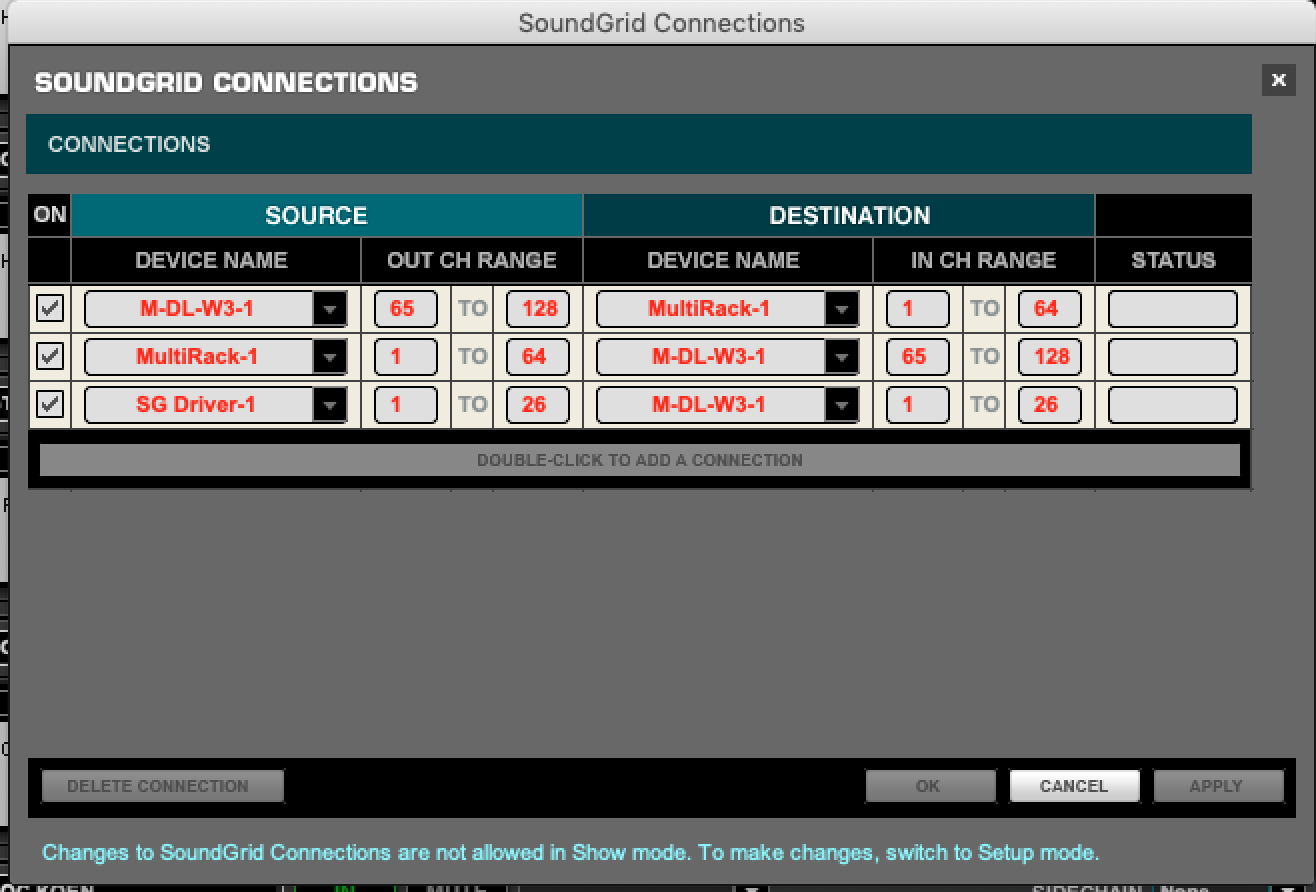Screen dimensions: 1316x892
Task: Click in channel end field in SG Driver-1 row
Action: click(x=1050, y=405)
